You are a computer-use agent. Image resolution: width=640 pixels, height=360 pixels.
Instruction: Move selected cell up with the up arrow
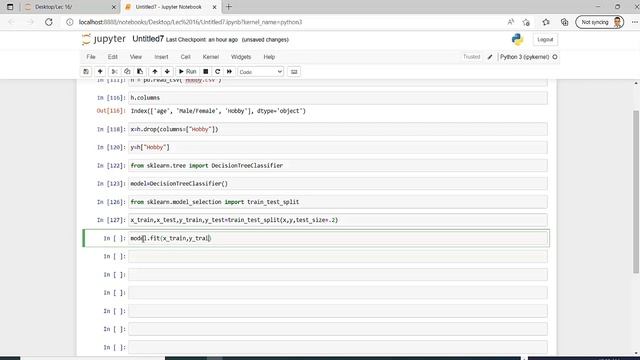[x=155, y=71]
